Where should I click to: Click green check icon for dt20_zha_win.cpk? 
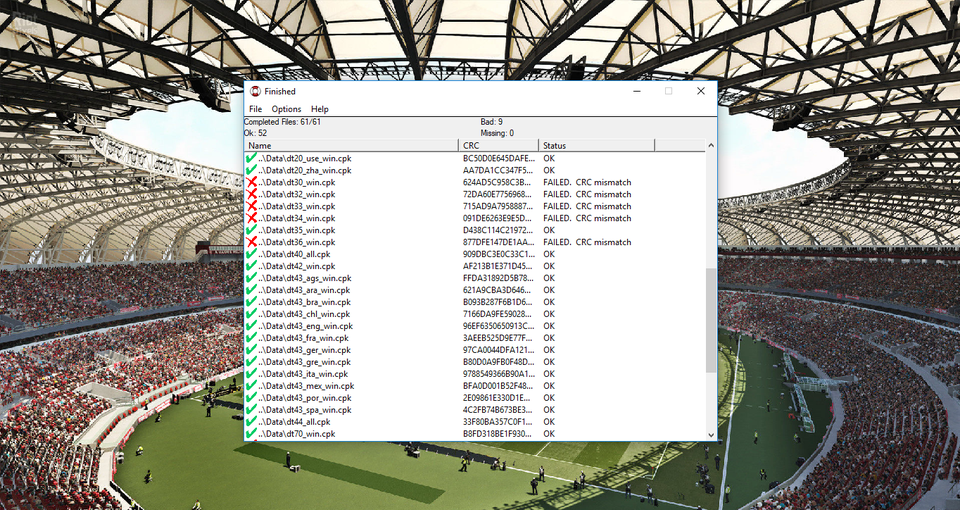(x=251, y=170)
